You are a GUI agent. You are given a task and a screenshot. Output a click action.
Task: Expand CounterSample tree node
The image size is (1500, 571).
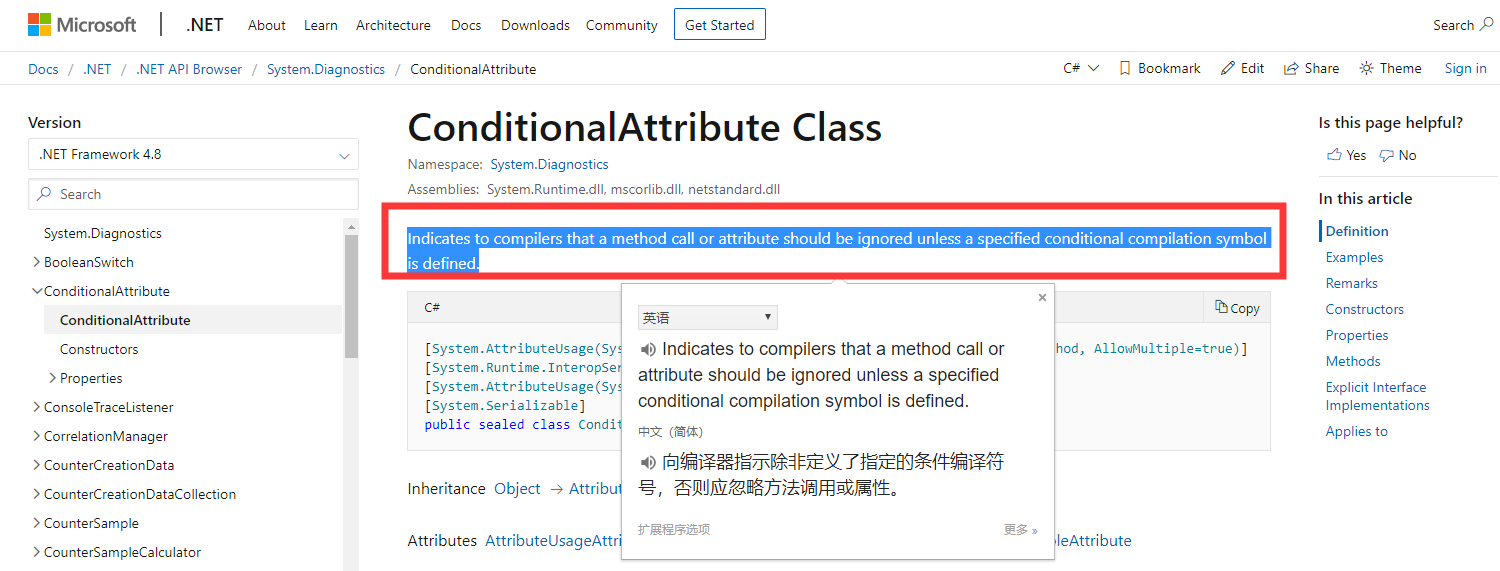pyautogui.click(x=37, y=523)
